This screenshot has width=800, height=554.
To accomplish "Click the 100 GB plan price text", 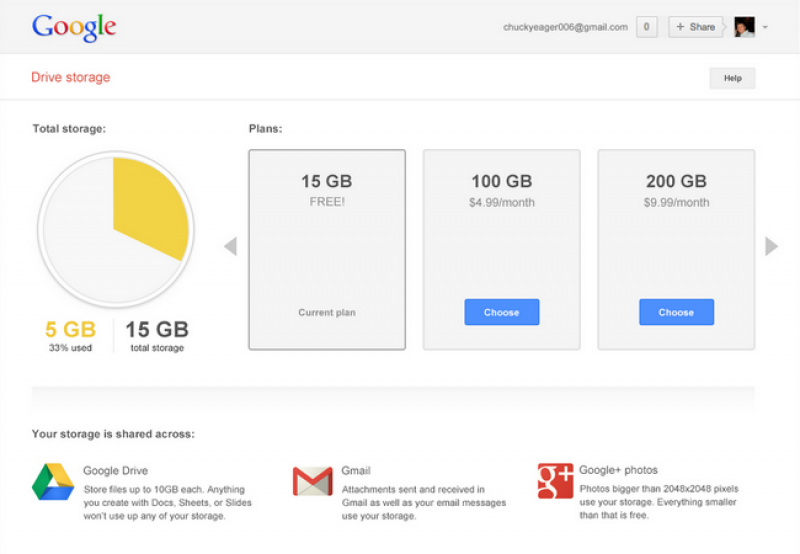I will click(x=501, y=203).
